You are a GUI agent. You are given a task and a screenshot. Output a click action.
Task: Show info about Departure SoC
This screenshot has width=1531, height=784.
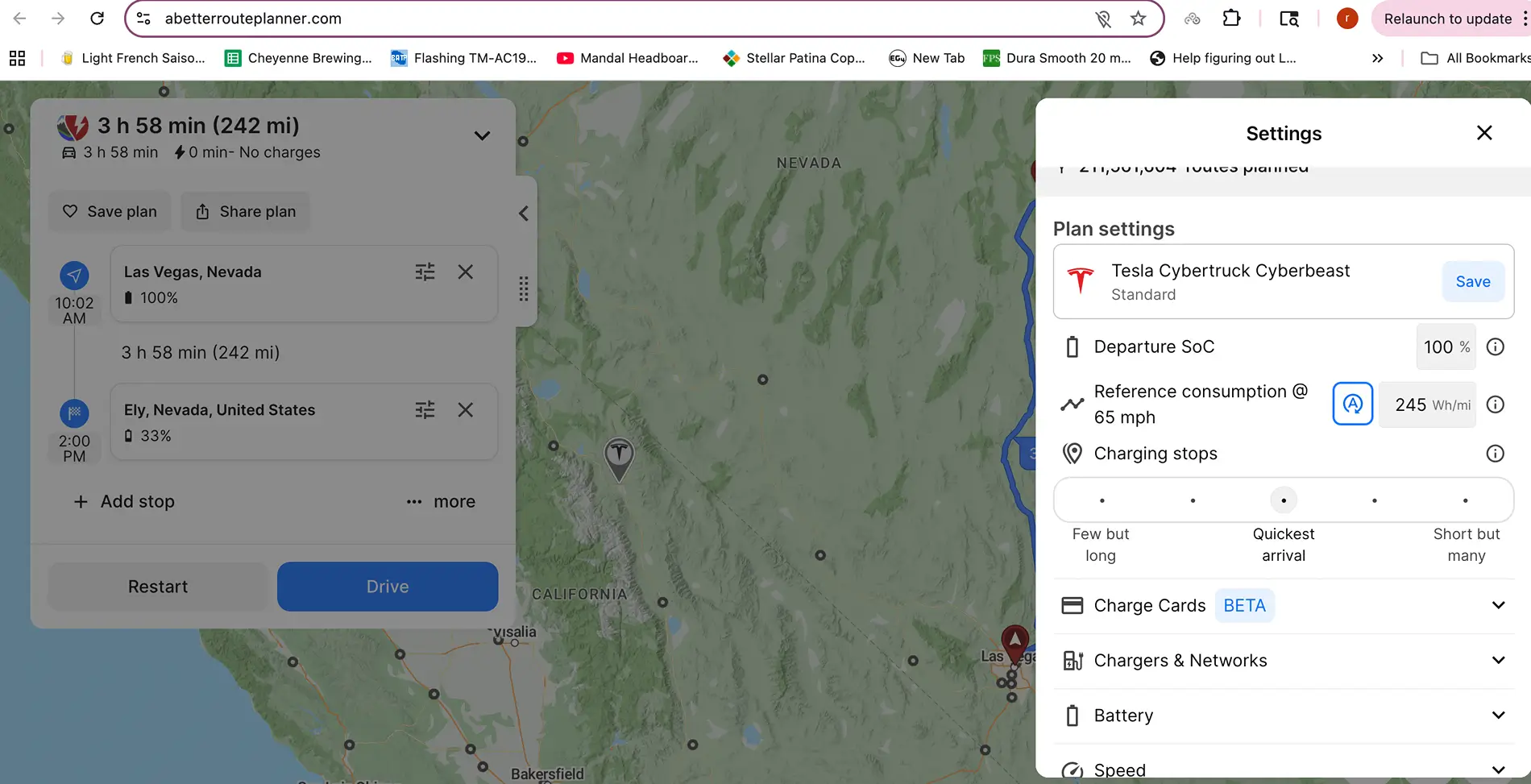point(1495,346)
